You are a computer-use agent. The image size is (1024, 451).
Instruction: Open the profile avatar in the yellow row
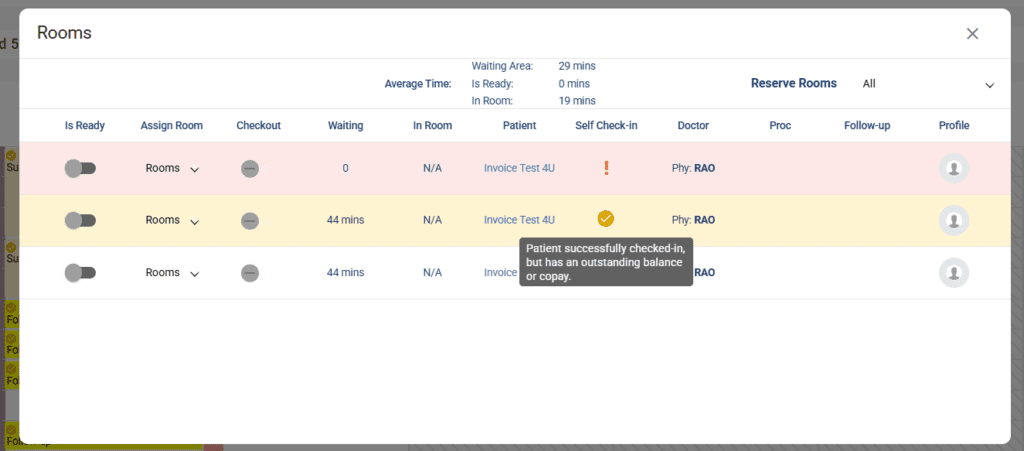tap(954, 221)
